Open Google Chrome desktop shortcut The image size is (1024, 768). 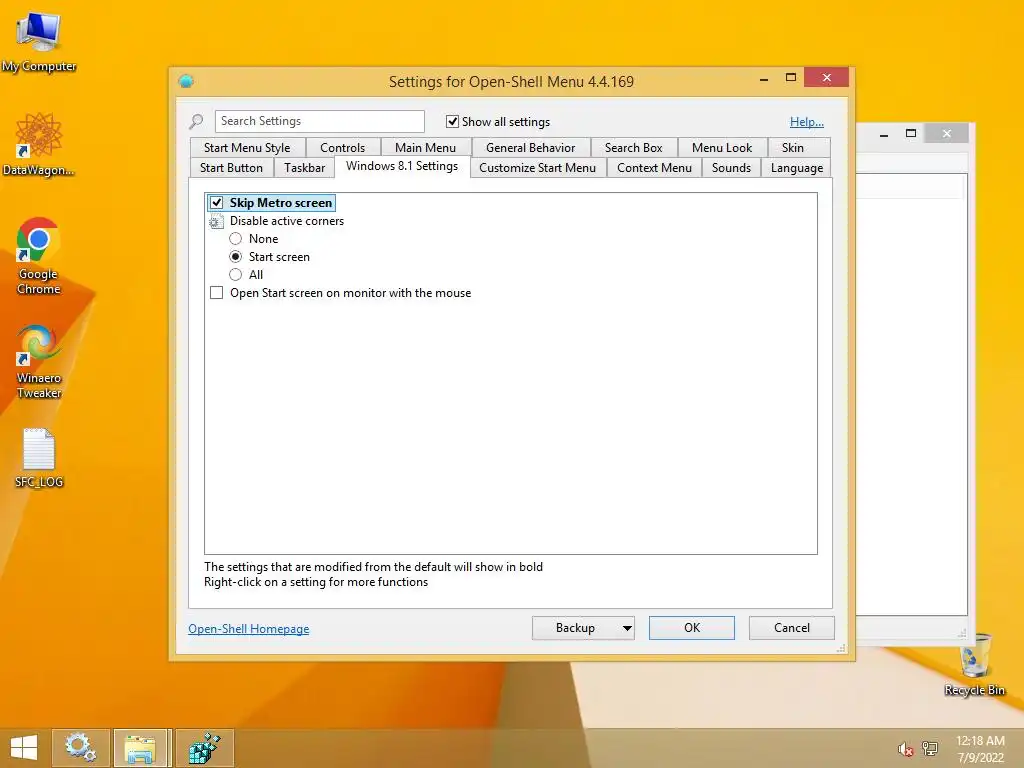coord(39,255)
